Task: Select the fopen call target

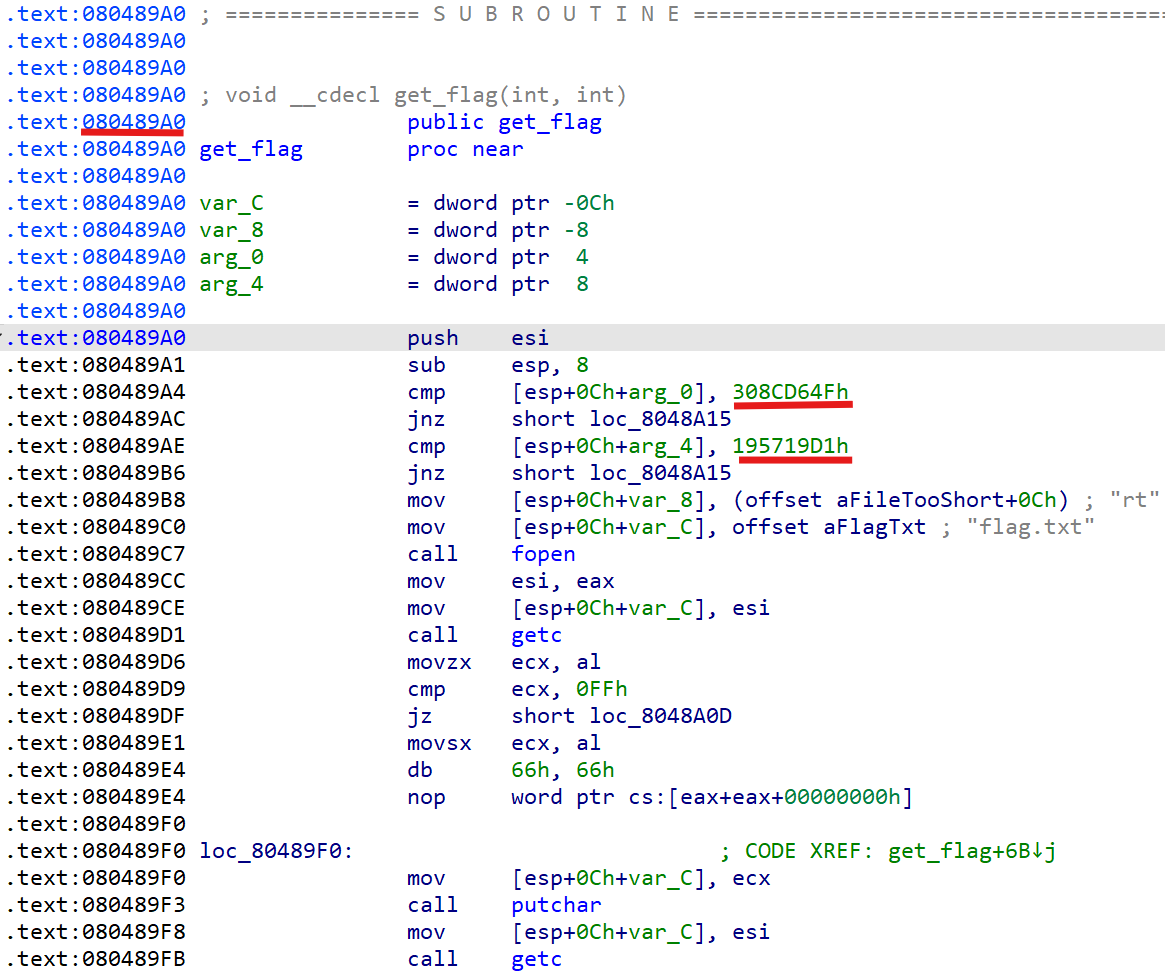Action: pyautogui.click(x=543, y=554)
